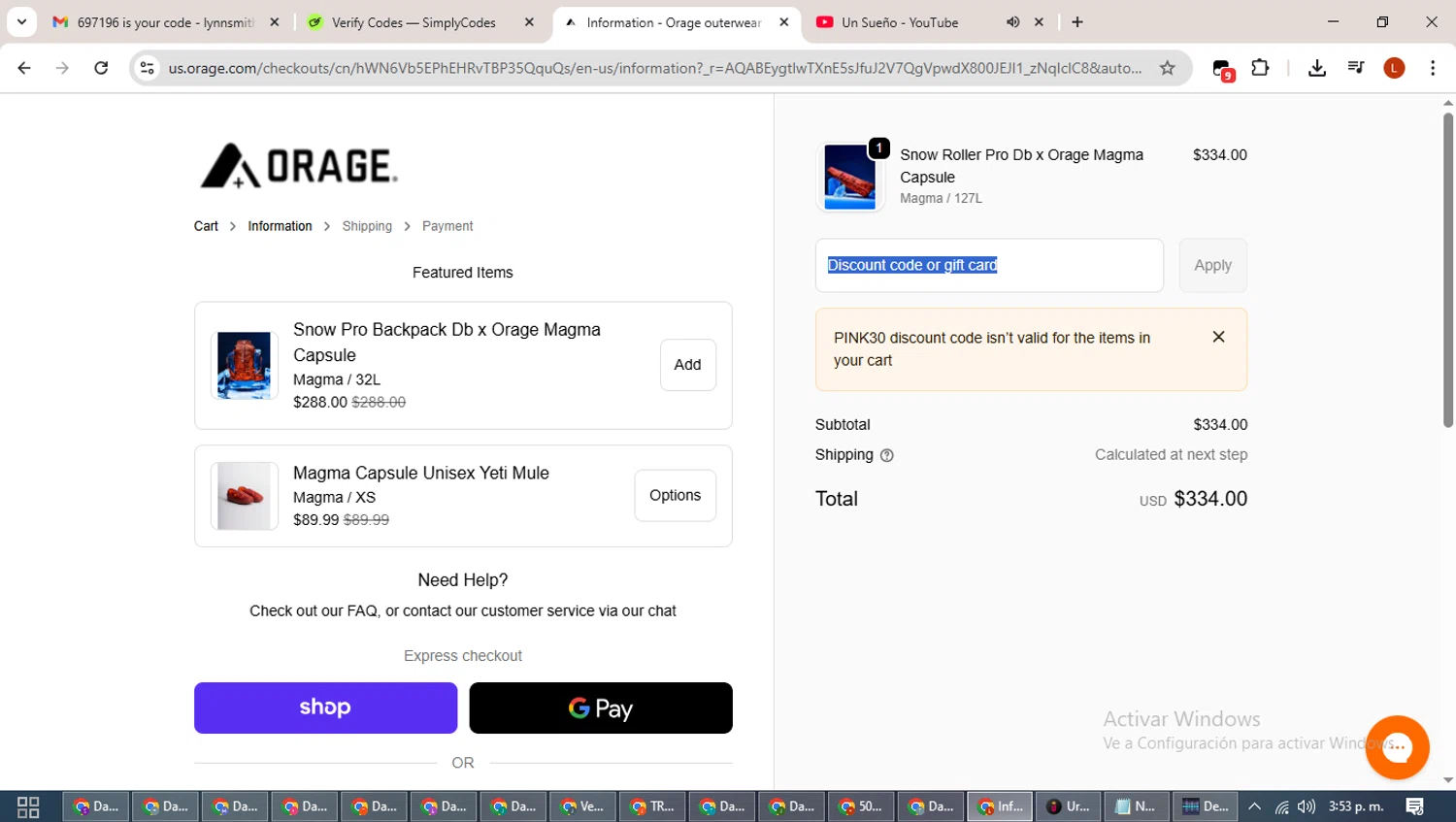Switch to taskbar Chrome window TR...
The height and width of the screenshot is (822, 1456).
click(651, 806)
